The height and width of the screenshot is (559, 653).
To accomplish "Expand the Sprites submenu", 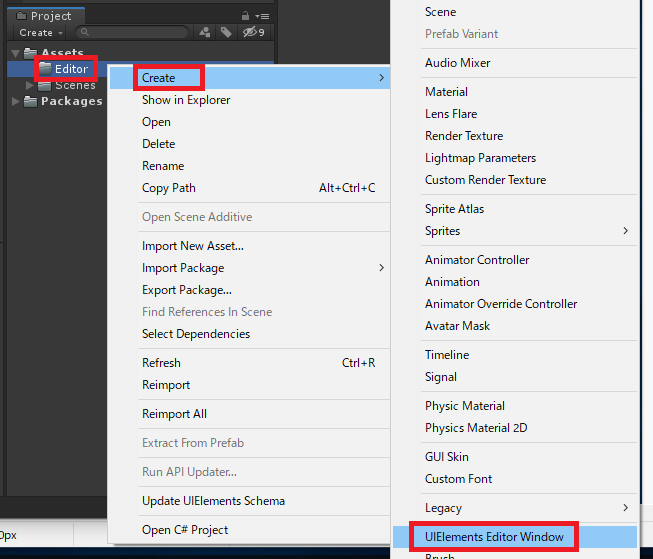I will [515, 231].
